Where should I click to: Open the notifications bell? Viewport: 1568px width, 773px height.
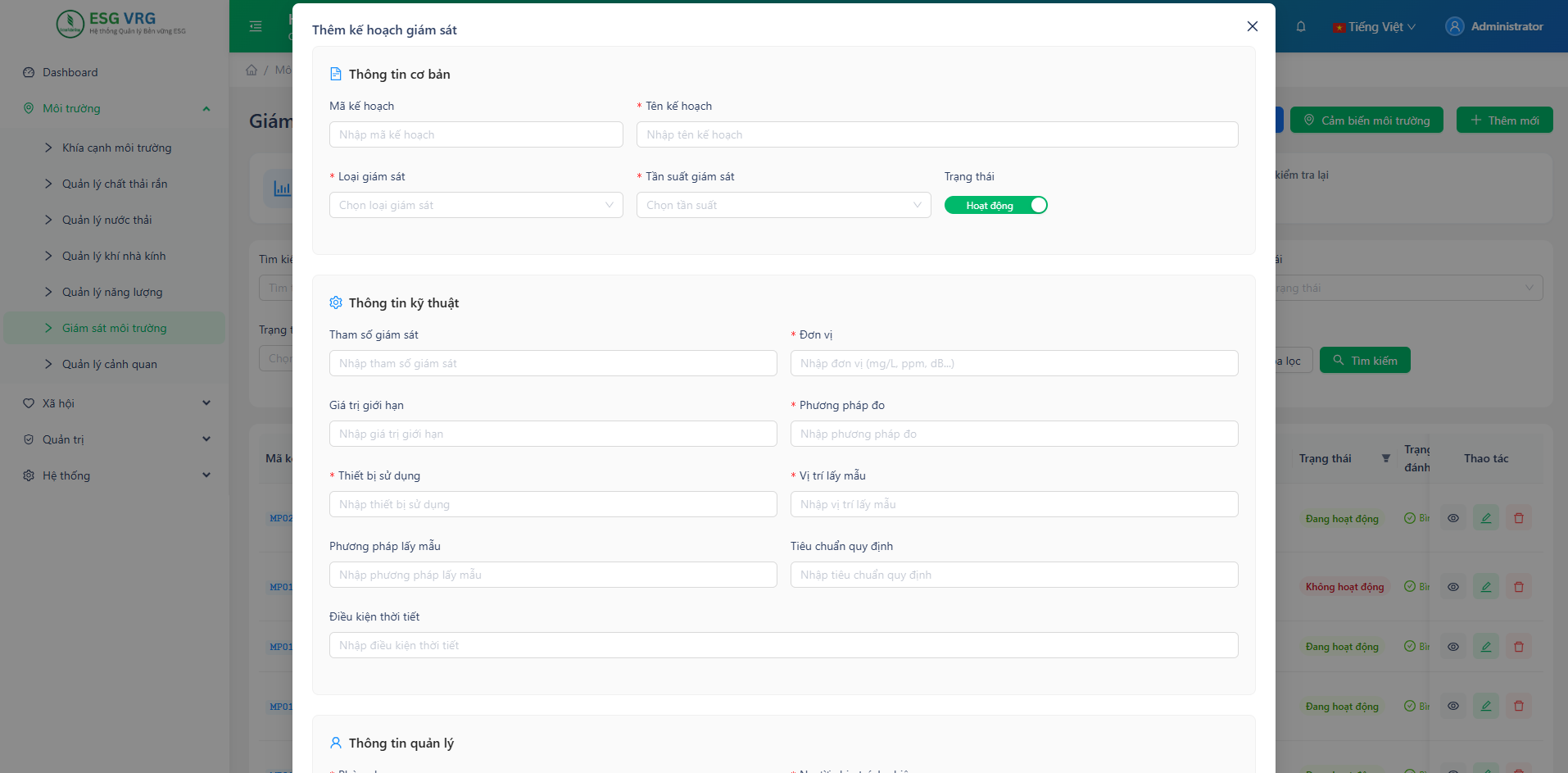point(1301,26)
